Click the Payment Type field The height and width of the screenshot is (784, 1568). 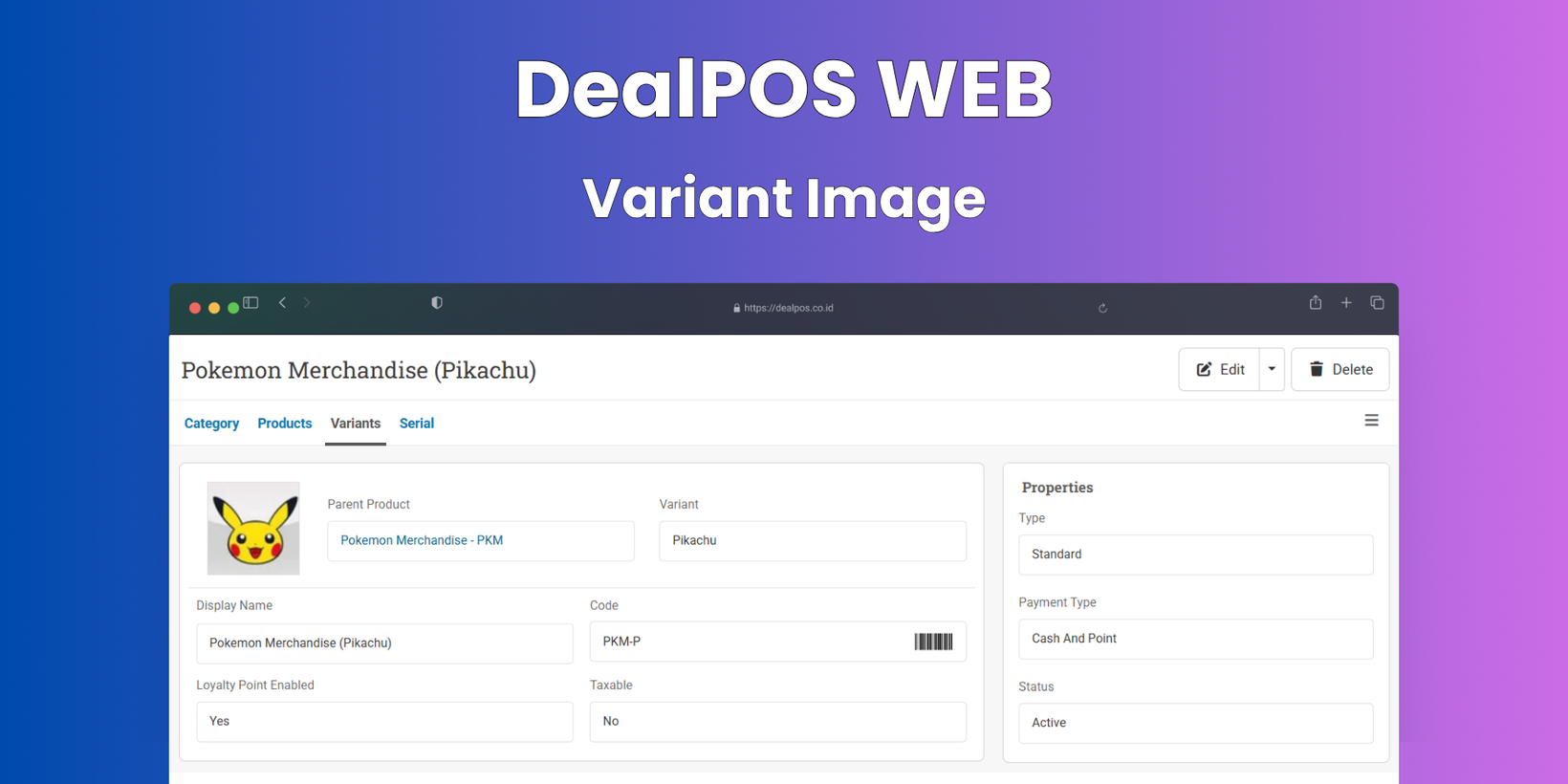pos(1196,639)
